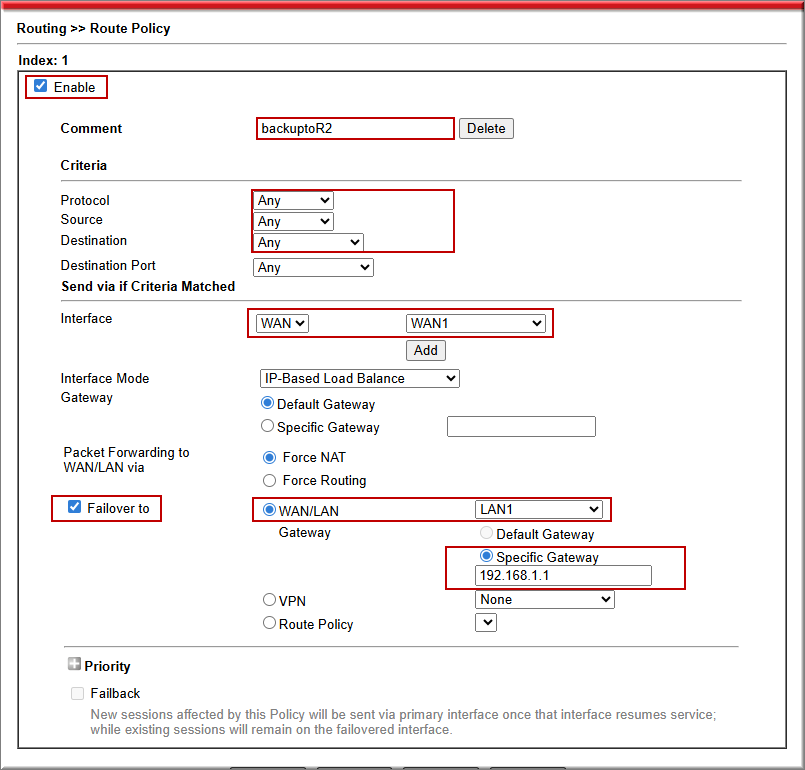Click the 192.168.1.1 gateway field
Viewport: 805px width, 770px height.
563,575
